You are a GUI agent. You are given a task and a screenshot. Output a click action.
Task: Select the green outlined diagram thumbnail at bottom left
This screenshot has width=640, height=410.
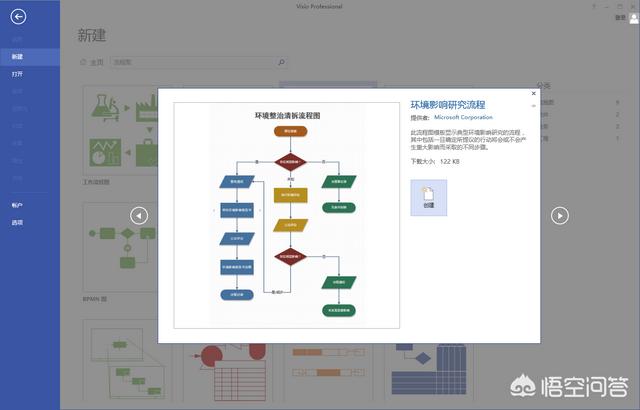click(127, 361)
